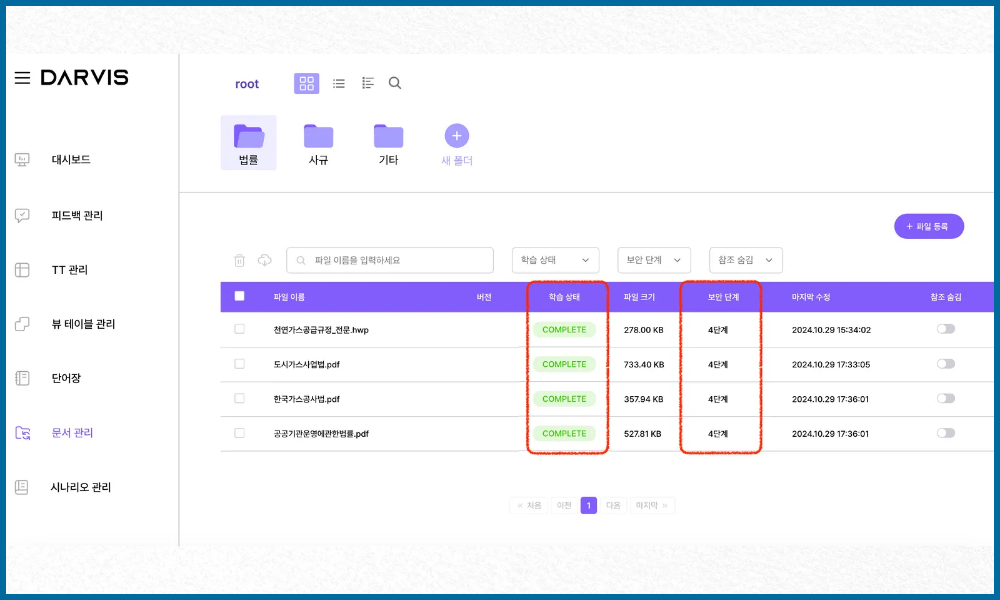Click the TT 관리 table icon
This screenshot has width=1000, height=600.
click(x=22, y=270)
